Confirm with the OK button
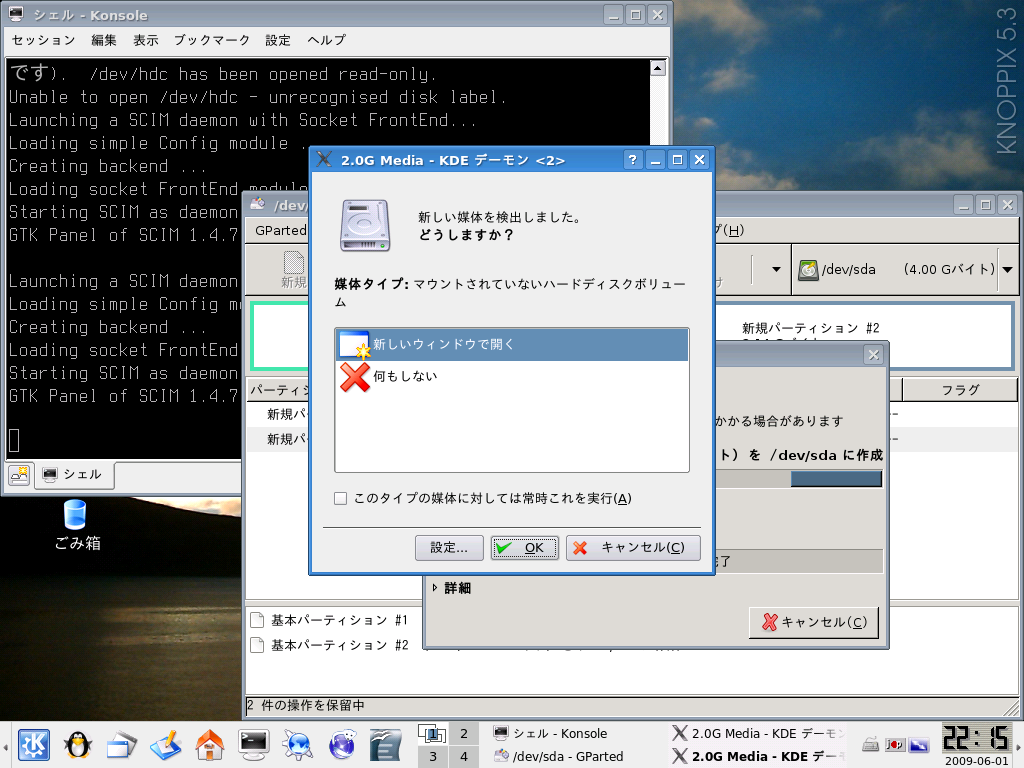This screenshot has height=768, width=1024. point(524,548)
